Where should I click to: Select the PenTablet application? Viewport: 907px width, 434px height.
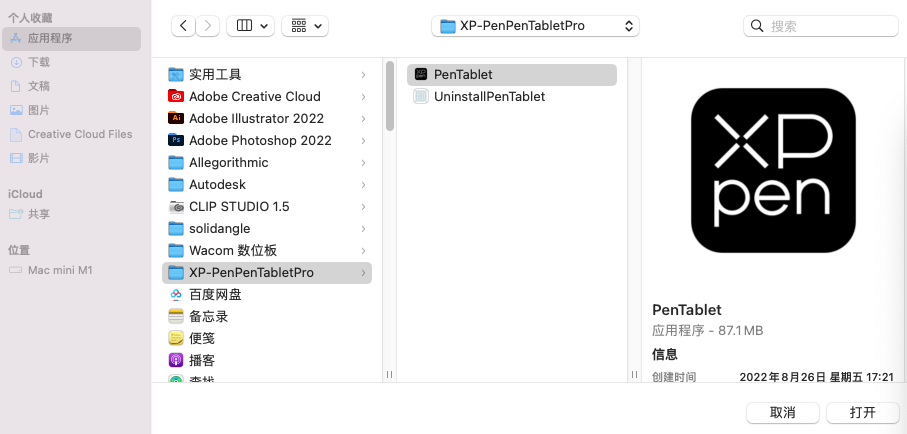(x=512, y=75)
